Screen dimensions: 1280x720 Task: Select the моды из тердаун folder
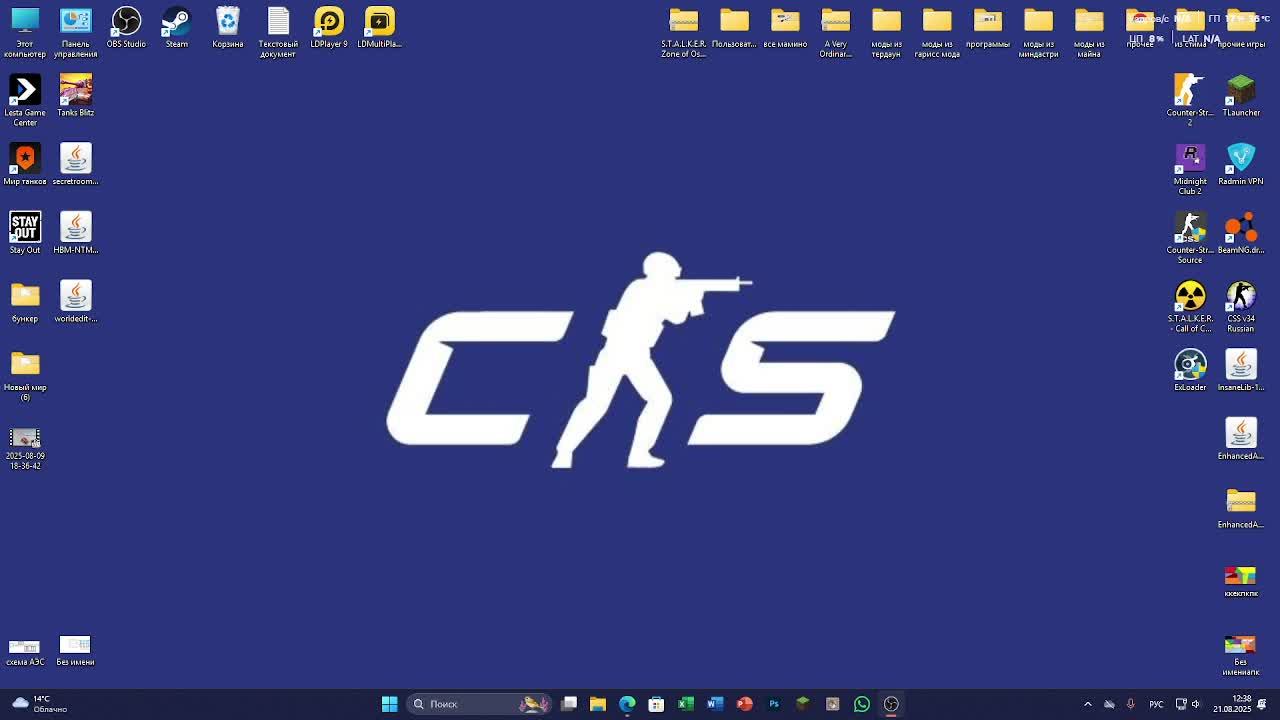887,32
